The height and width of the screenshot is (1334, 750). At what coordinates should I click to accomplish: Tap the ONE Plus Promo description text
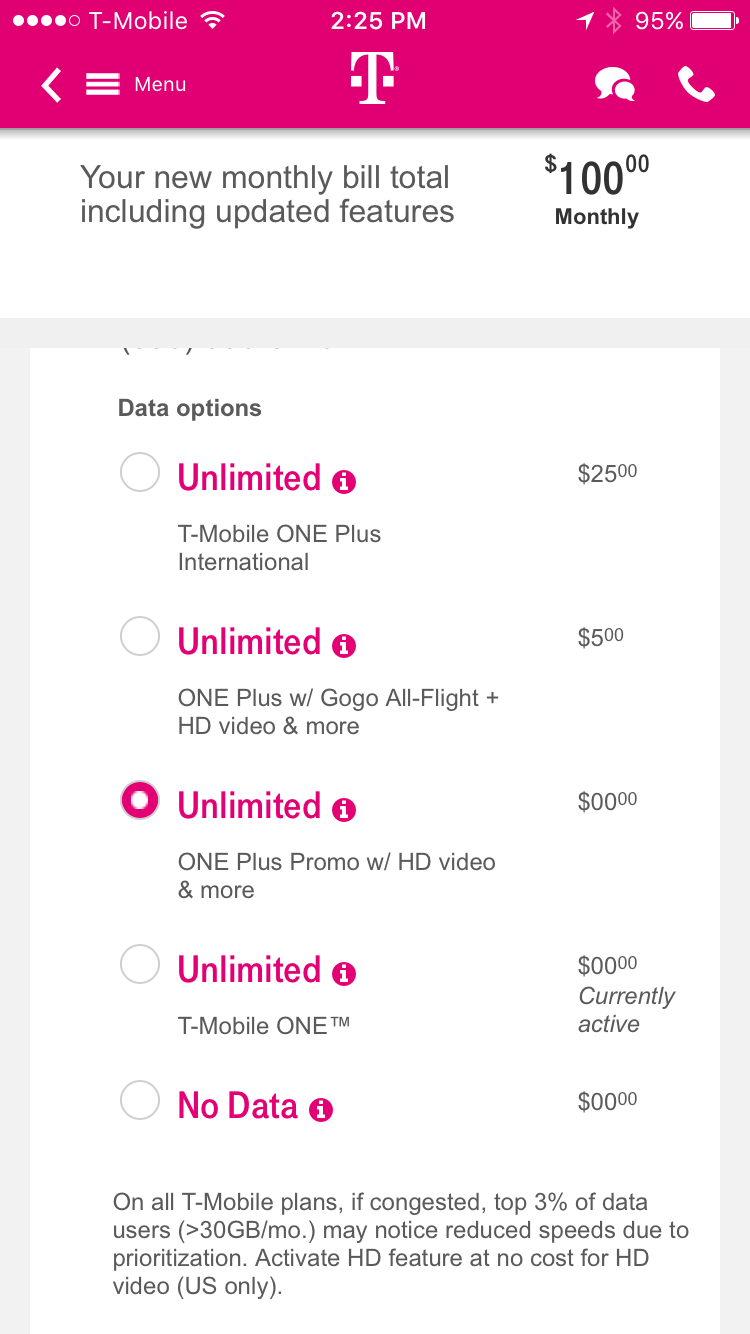pos(336,876)
